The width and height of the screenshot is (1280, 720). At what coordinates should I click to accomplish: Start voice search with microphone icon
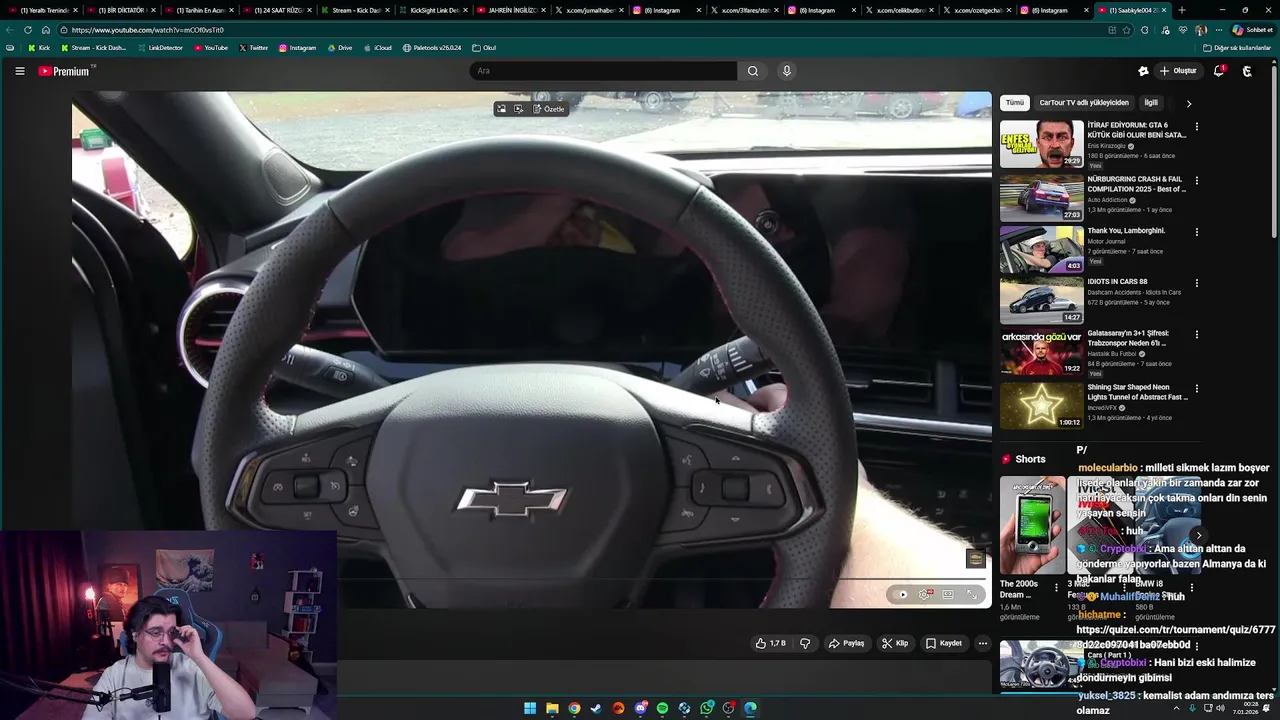[x=787, y=71]
